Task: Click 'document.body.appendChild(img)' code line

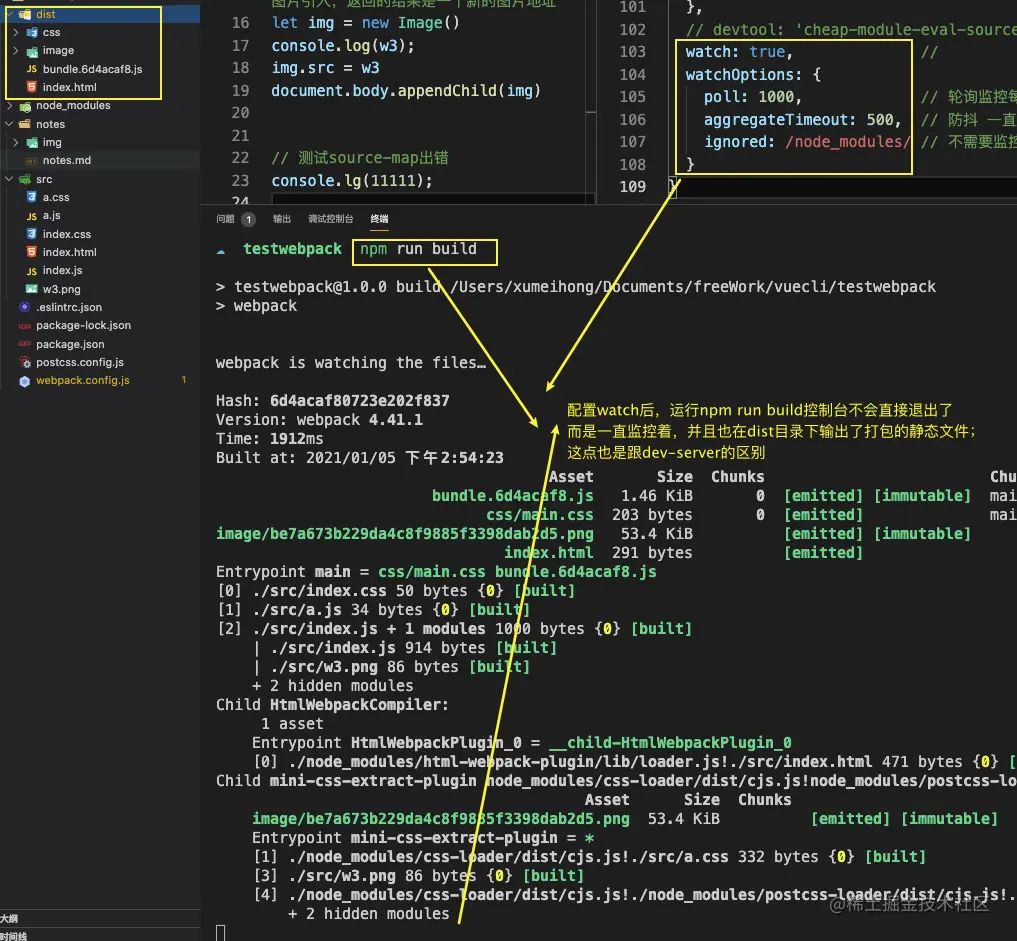Action: pos(406,91)
